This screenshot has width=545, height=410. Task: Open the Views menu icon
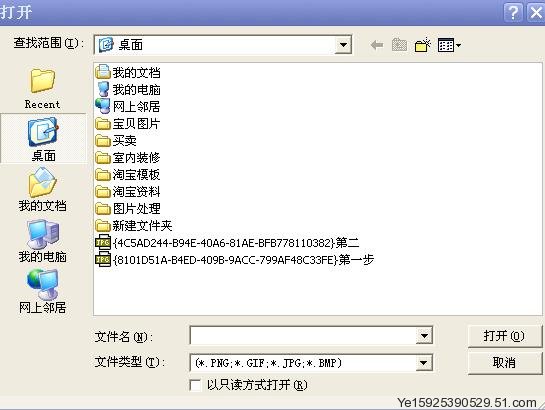pos(449,45)
